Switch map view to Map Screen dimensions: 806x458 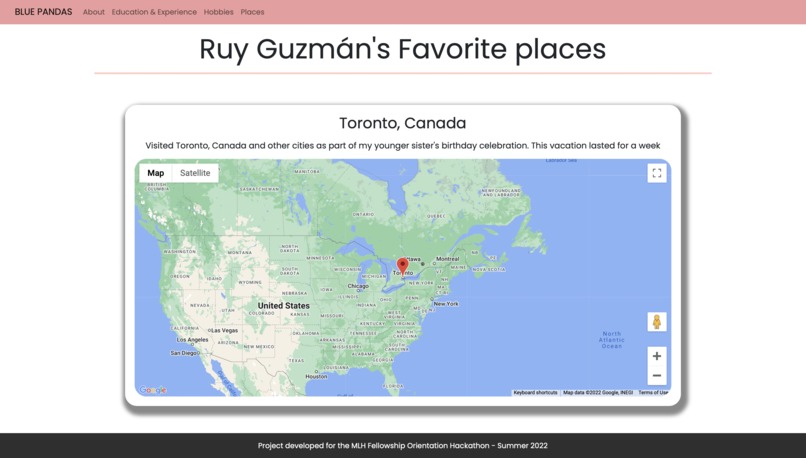156,173
